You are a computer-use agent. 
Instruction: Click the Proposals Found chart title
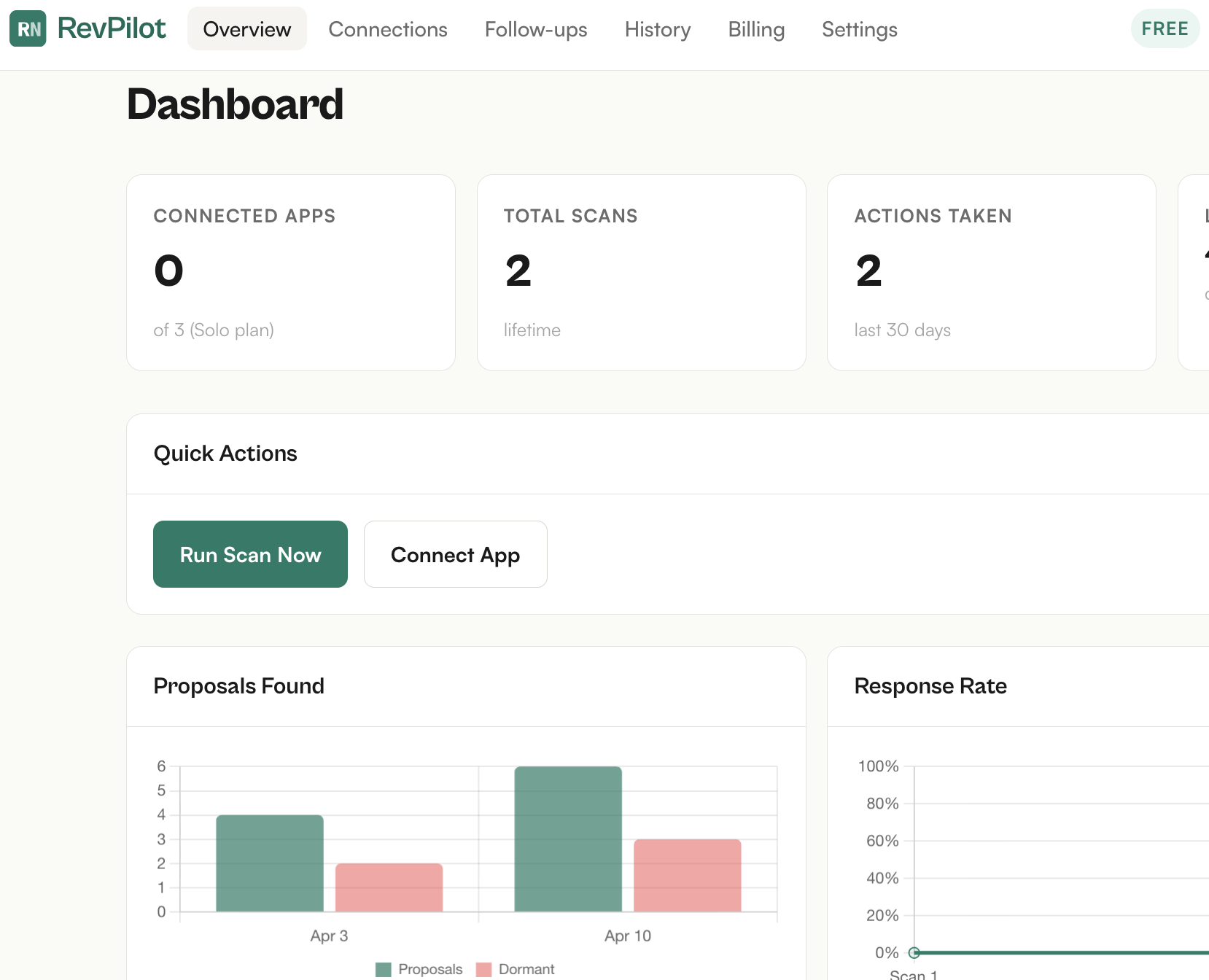pyautogui.click(x=238, y=686)
